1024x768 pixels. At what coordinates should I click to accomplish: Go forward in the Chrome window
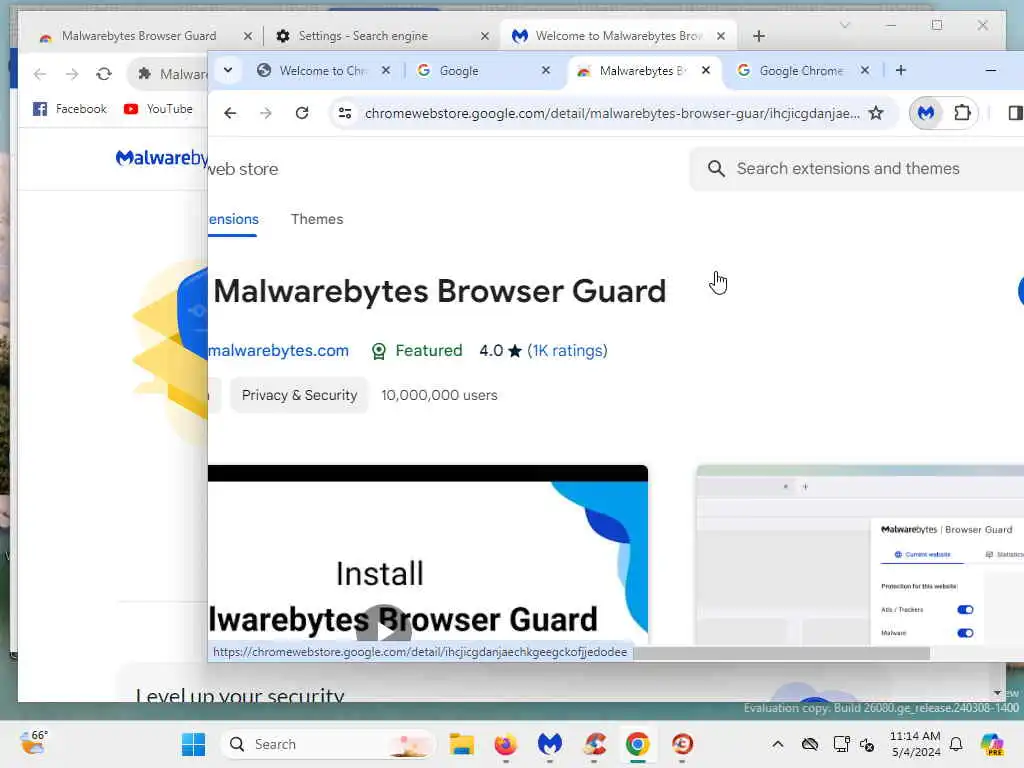pos(265,113)
